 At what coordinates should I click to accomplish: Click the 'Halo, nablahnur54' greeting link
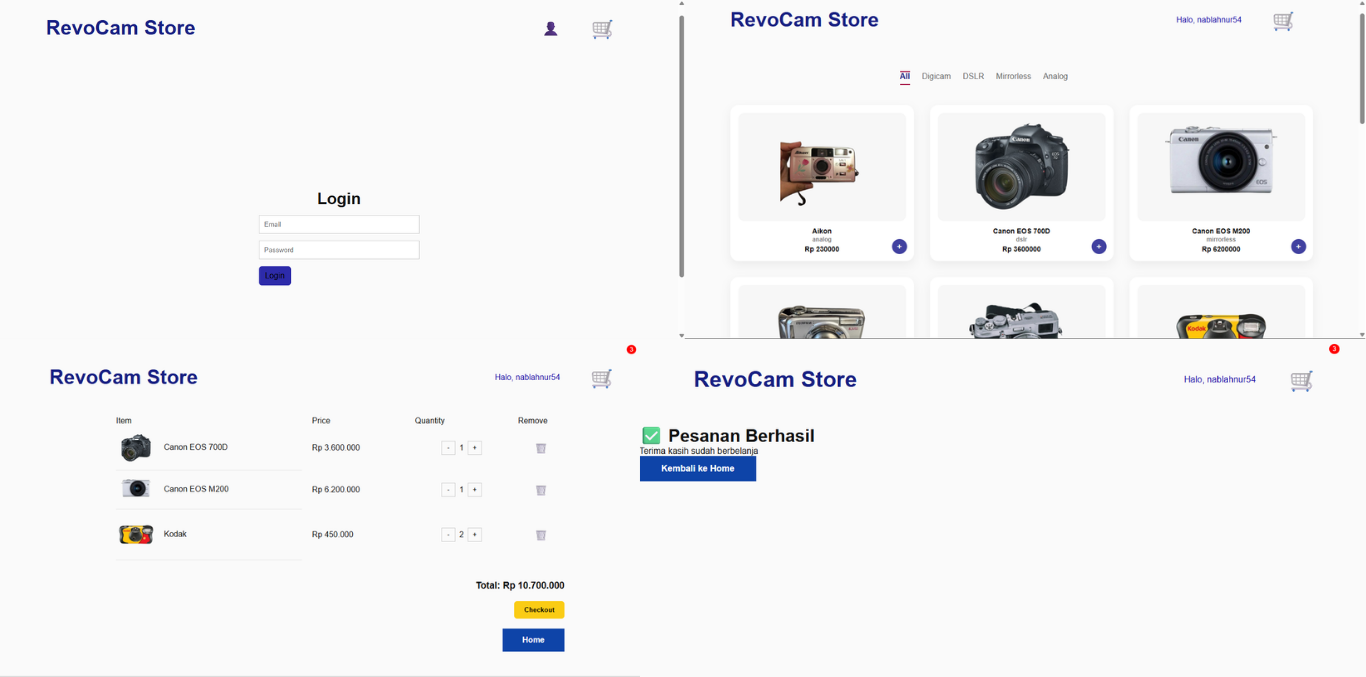(x=1210, y=18)
